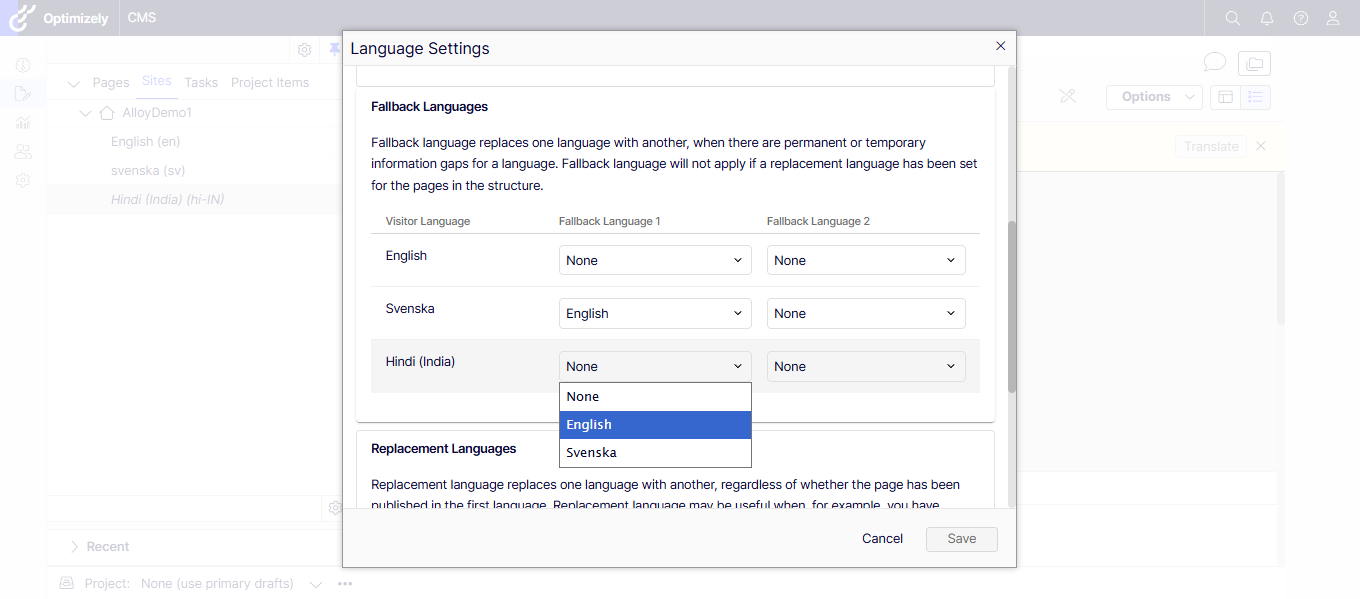This screenshot has width=1360, height=599.
Task: Open the reports chart icon in sidebar
Action: (x=22, y=122)
